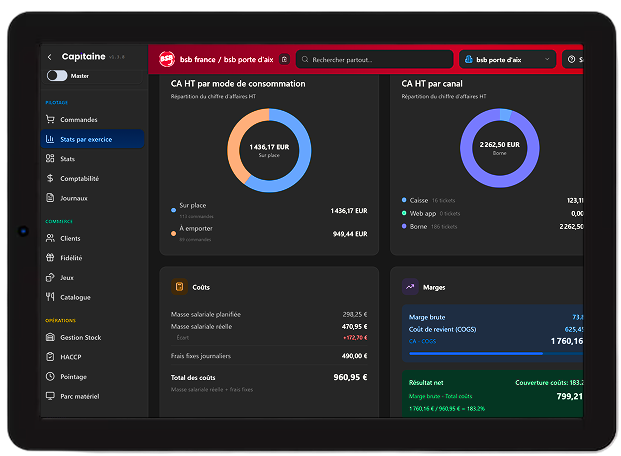
Task: Click the bsb france breadcrumb link
Action: tap(197, 59)
